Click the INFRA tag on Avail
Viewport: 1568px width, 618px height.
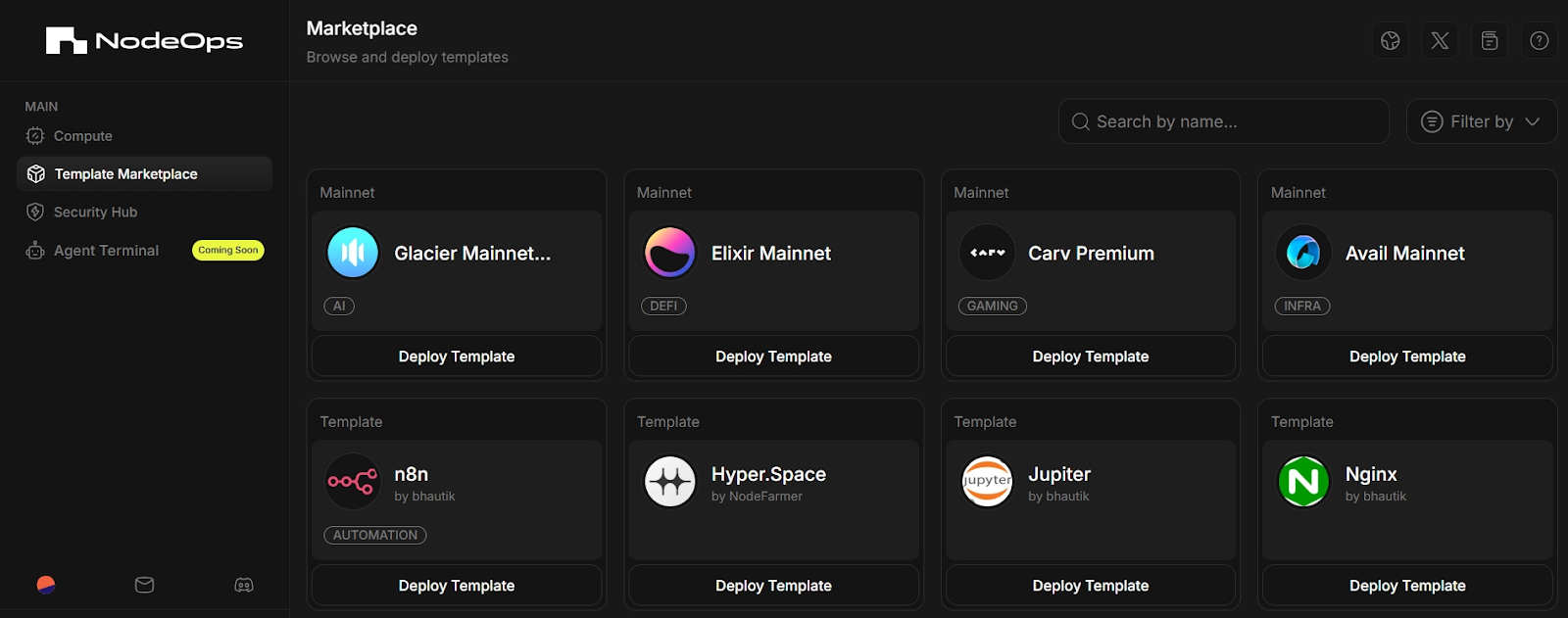[x=1302, y=307]
